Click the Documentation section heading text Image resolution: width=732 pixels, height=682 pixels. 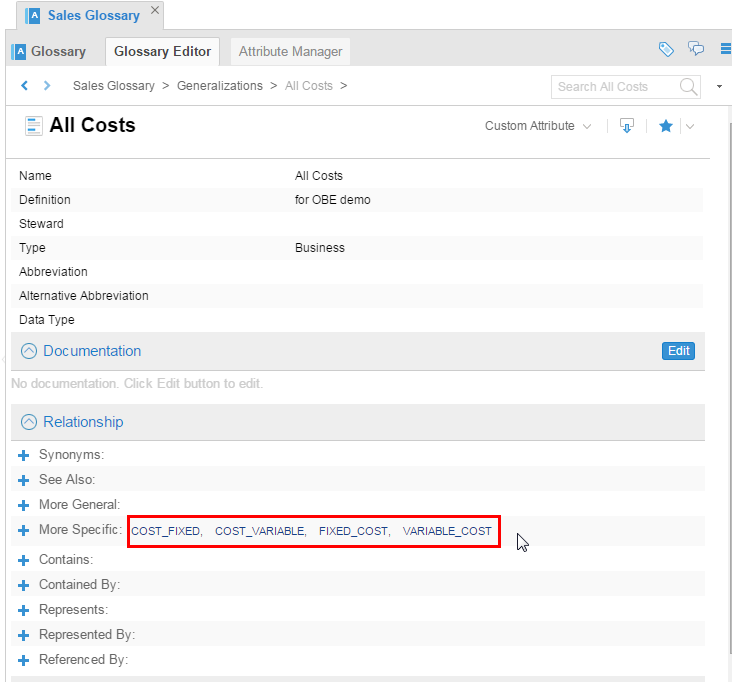point(92,351)
